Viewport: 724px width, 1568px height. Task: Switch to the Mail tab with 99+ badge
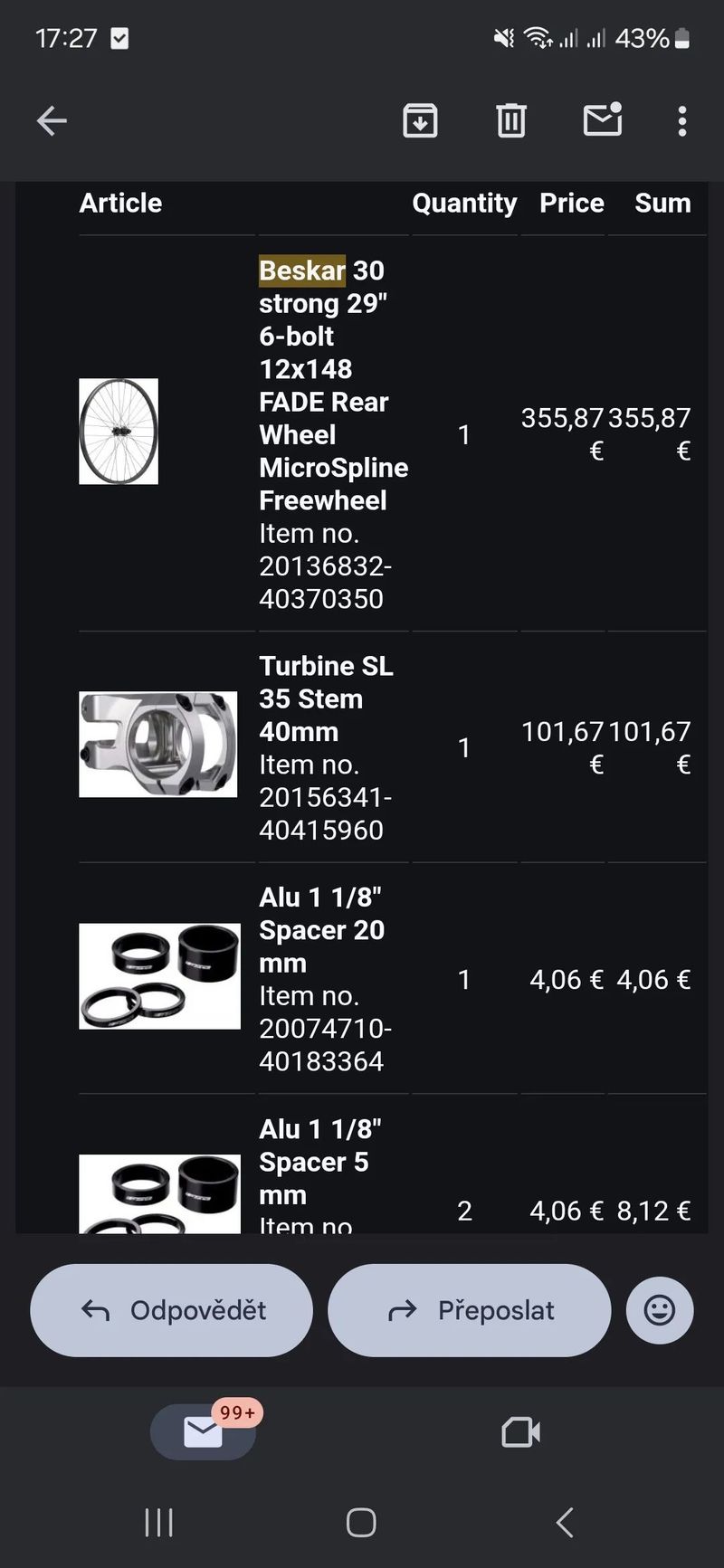(x=204, y=1432)
